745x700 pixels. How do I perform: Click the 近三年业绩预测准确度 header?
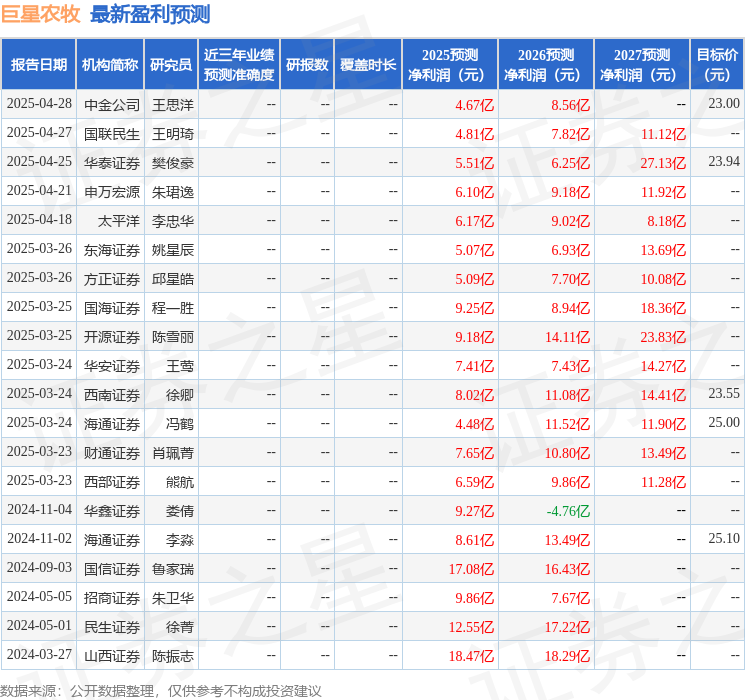coord(239,65)
